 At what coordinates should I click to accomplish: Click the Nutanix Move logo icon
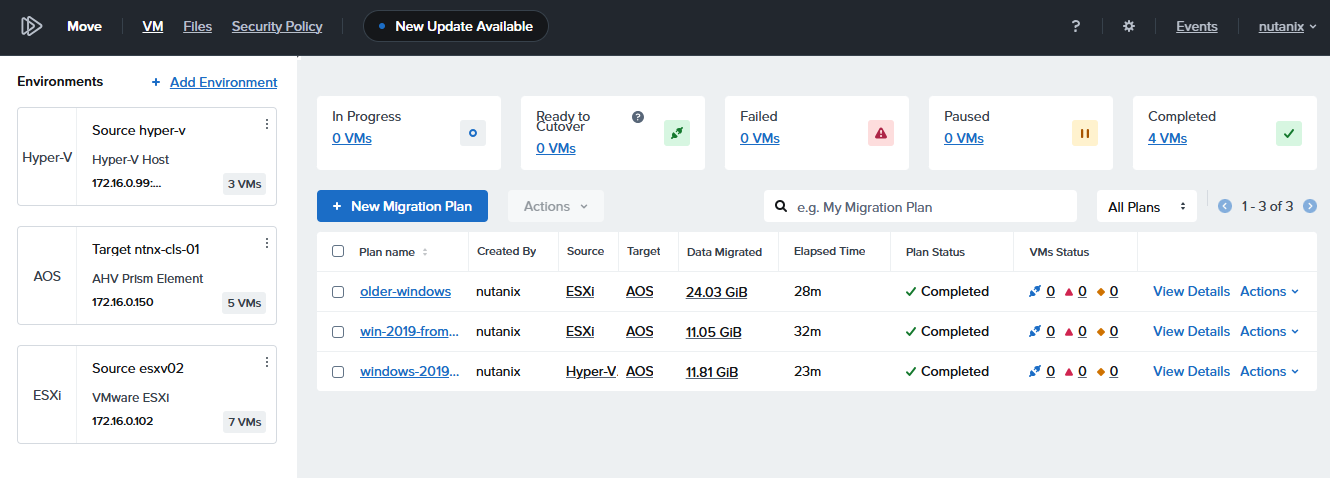[31, 26]
